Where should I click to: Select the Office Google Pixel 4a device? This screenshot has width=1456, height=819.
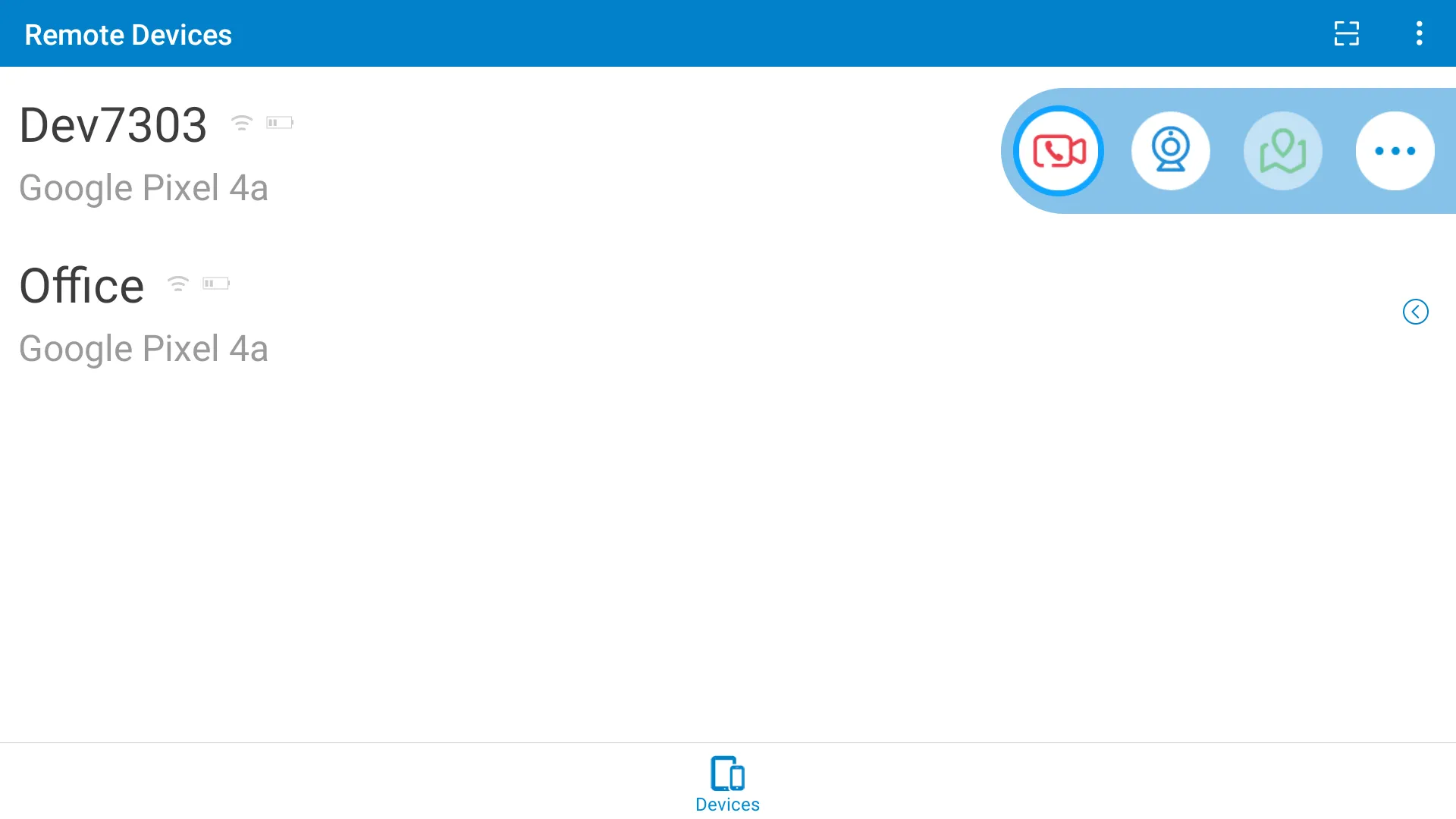[400, 312]
